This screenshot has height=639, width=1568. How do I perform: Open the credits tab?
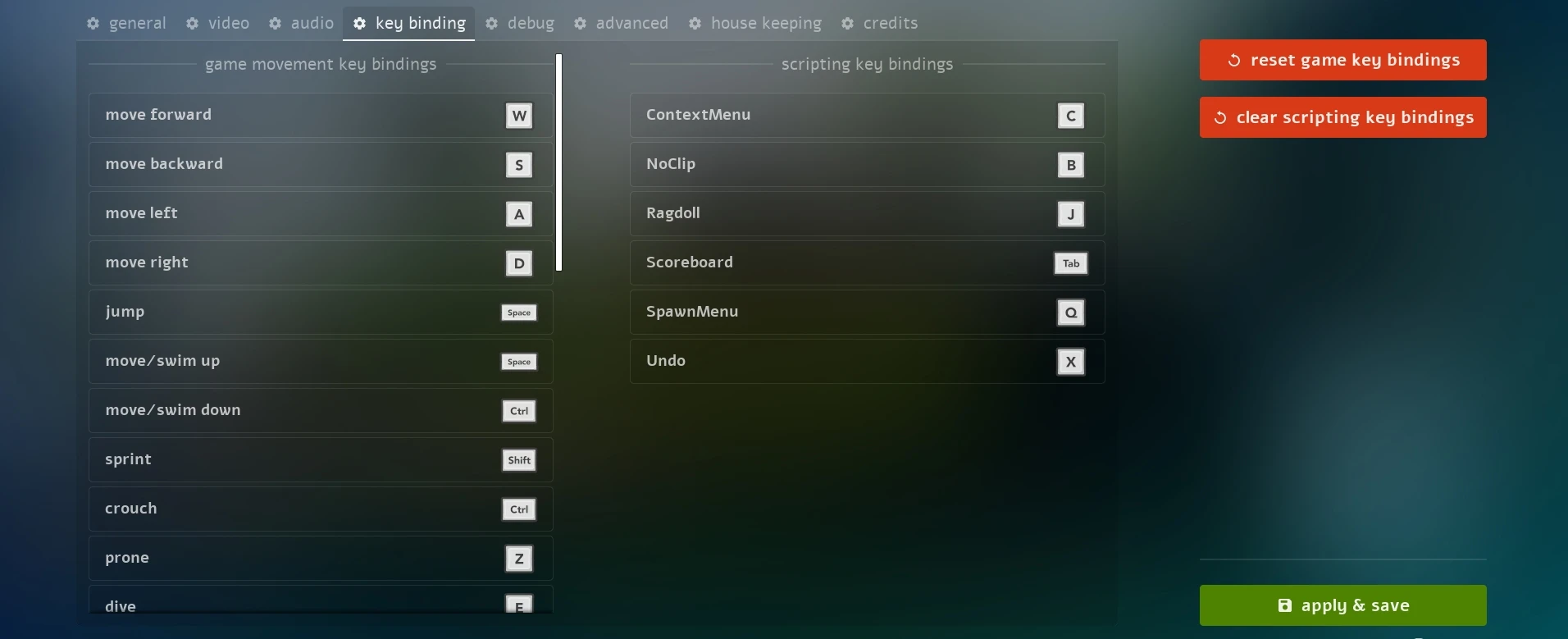click(x=880, y=24)
